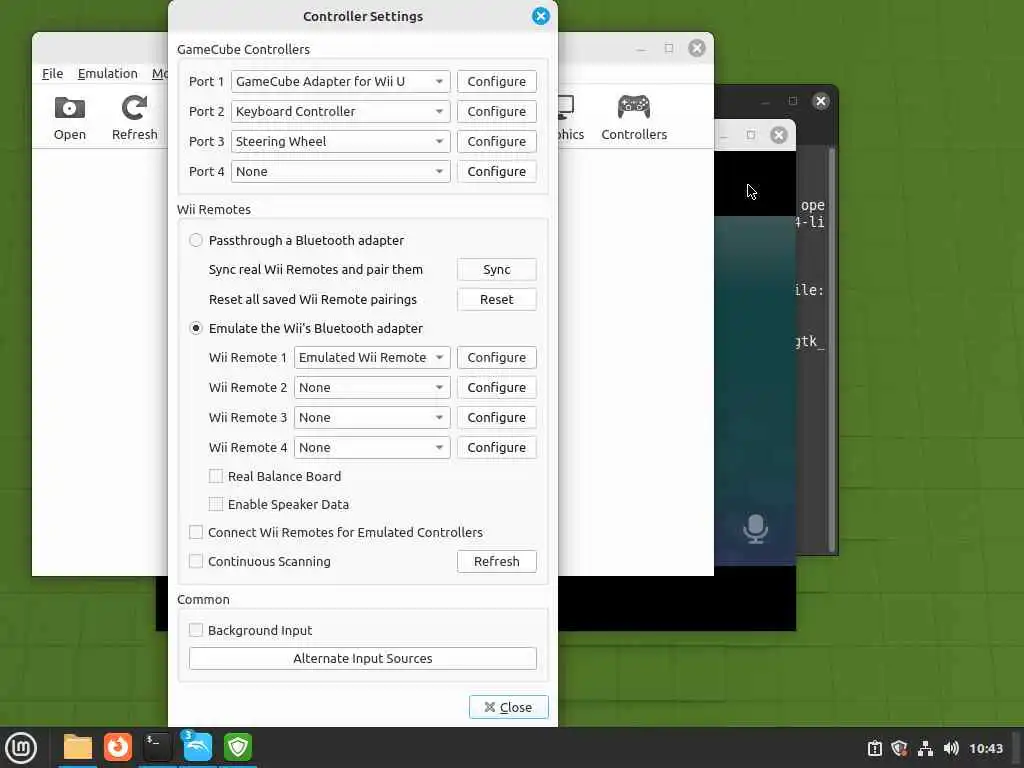Screen dimensions: 1024x768
Task: Open the Linux Mint start menu
Action: [x=21, y=748]
